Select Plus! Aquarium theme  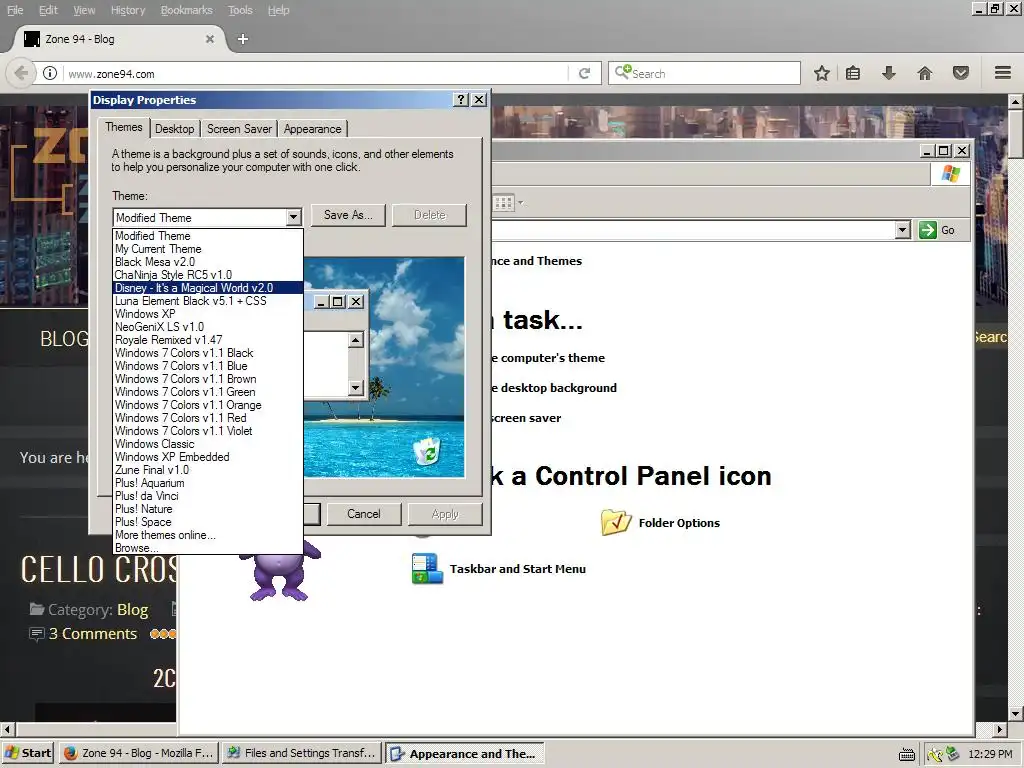pos(208,483)
